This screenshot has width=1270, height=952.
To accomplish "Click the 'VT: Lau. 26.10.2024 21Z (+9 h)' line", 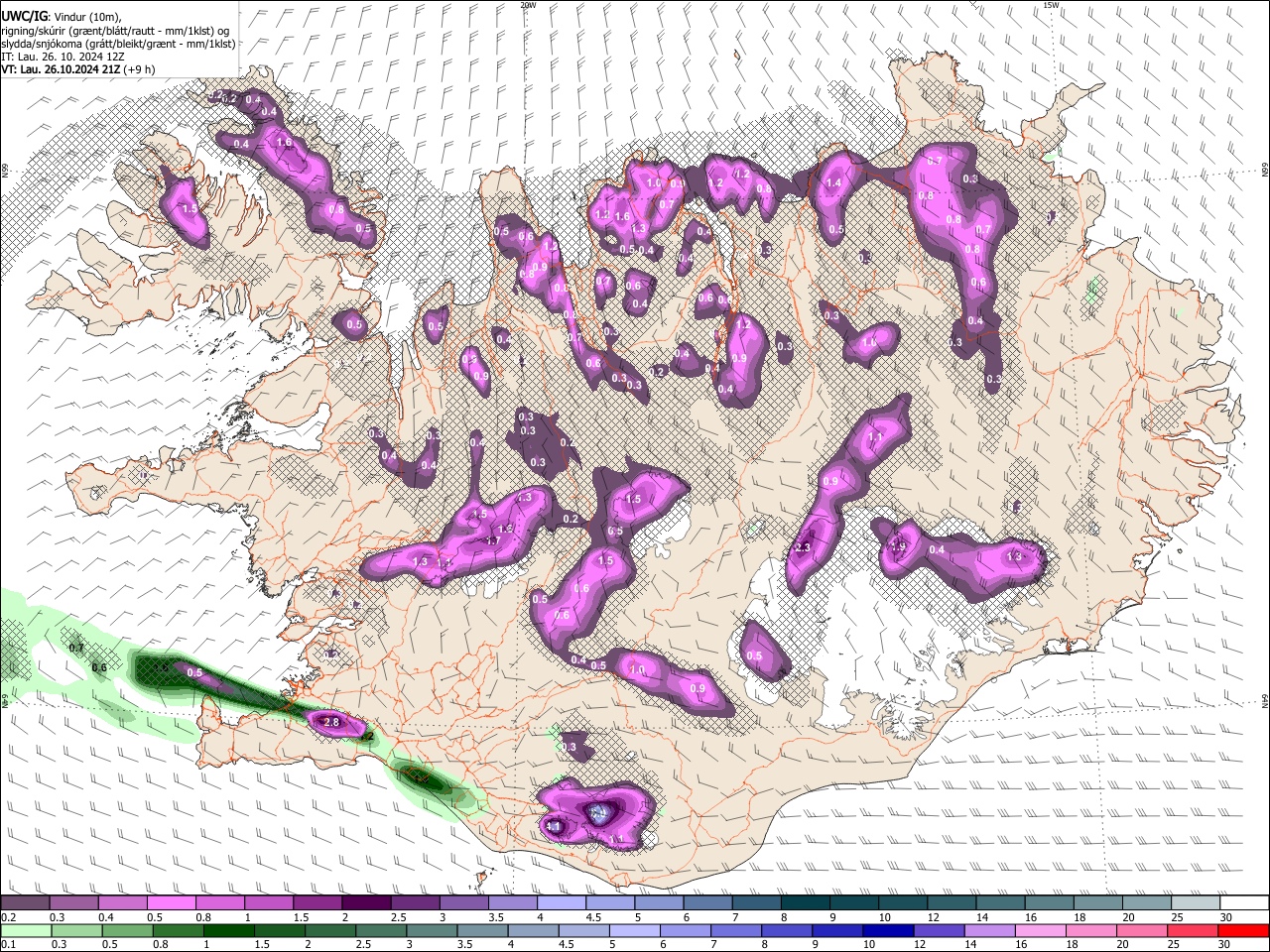I will 78,69.
